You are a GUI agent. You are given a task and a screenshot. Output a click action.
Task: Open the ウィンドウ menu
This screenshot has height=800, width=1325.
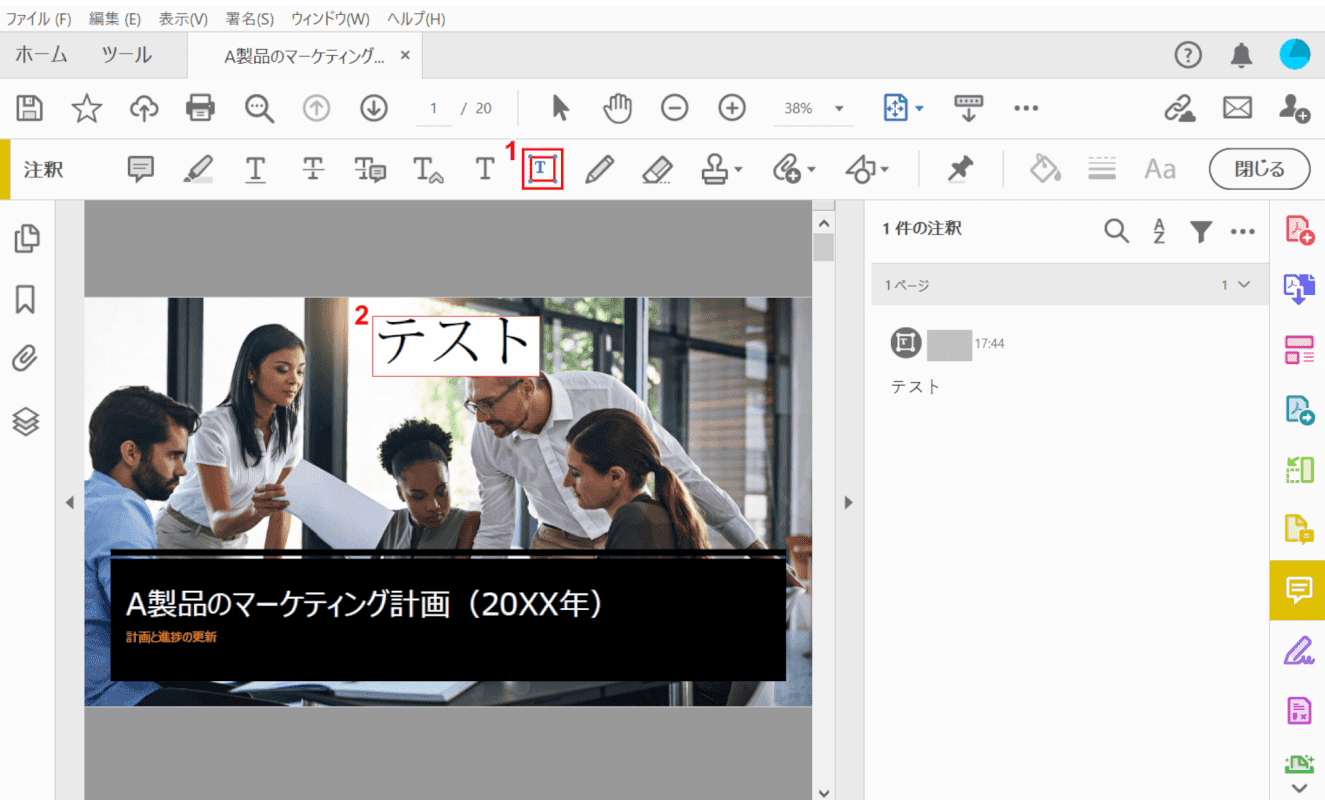[x=330, y=19]
